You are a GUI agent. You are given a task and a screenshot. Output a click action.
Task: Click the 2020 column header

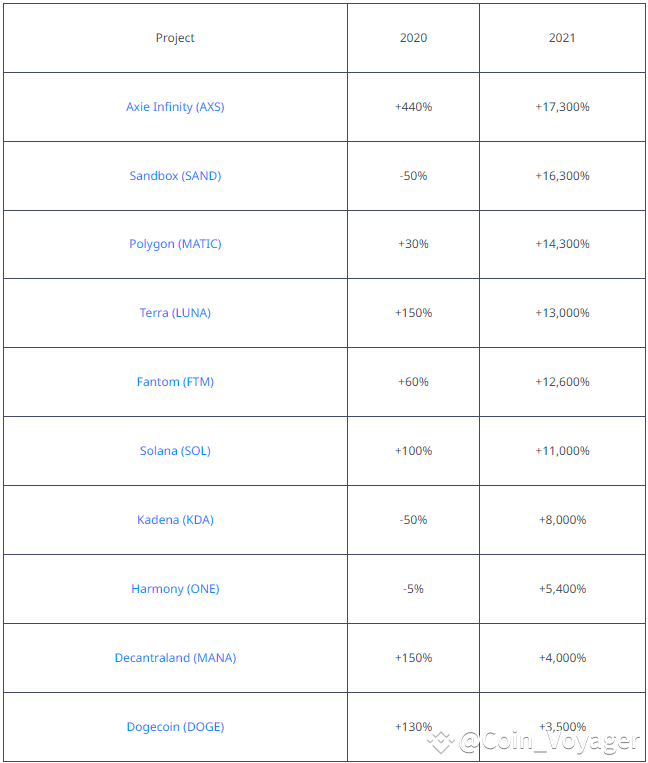point(413,38)
